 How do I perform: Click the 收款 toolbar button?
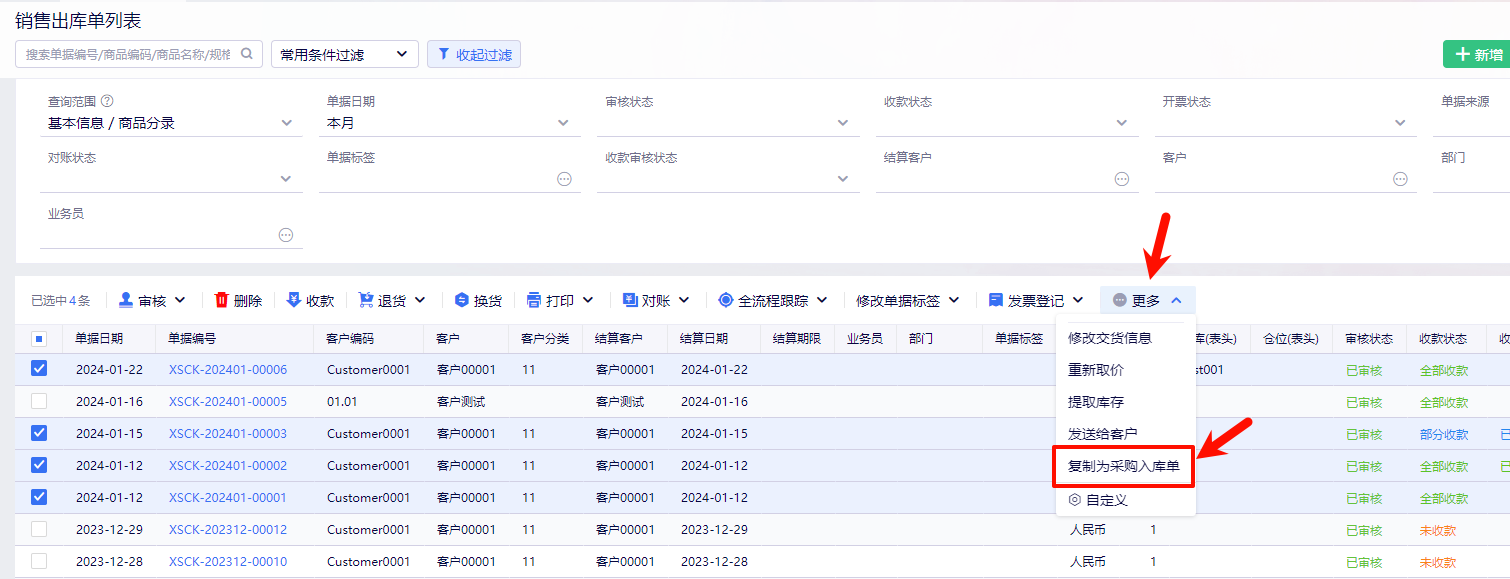[310, 300]
